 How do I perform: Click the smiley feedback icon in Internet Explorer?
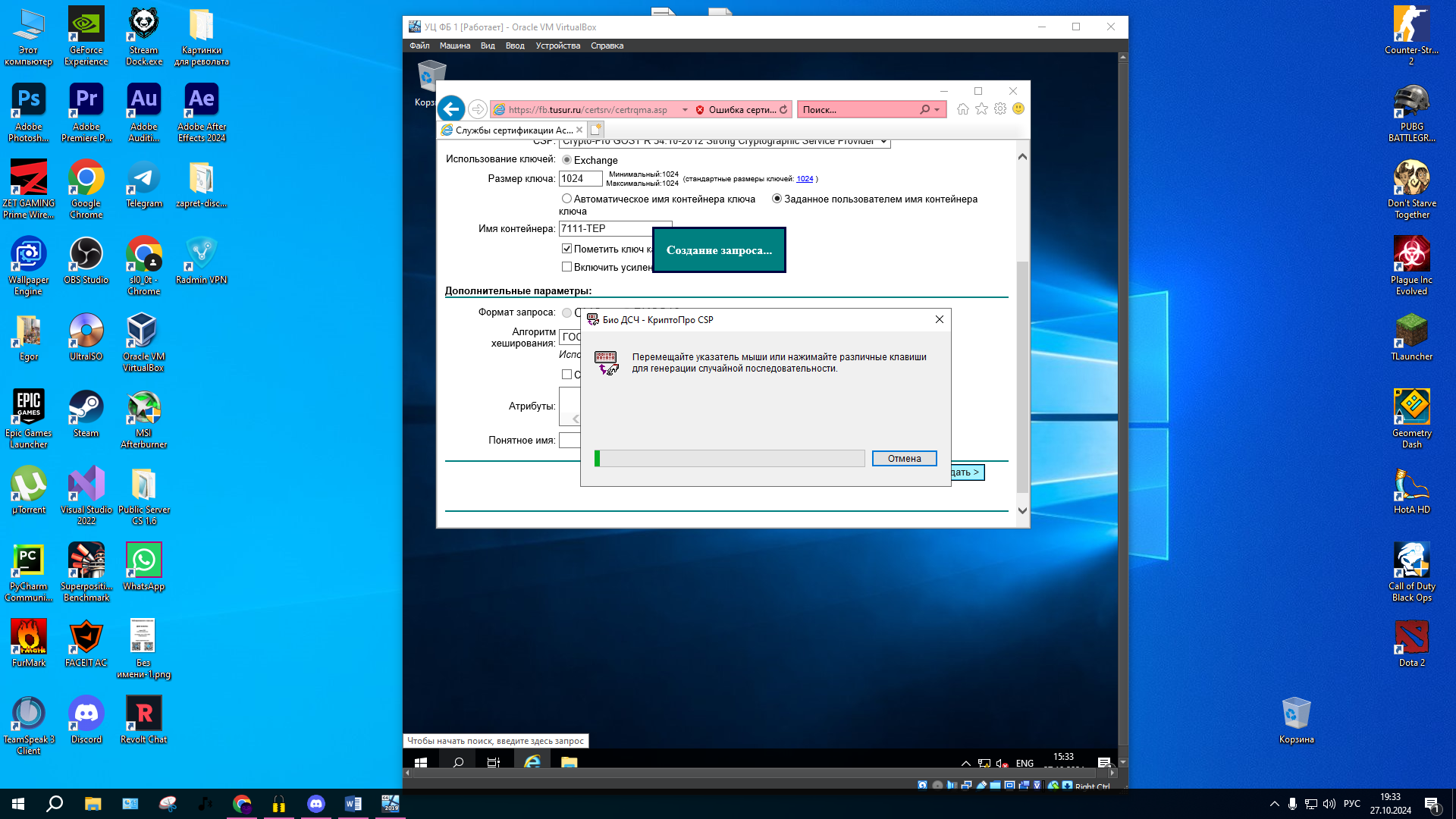tap(1018, 108)
